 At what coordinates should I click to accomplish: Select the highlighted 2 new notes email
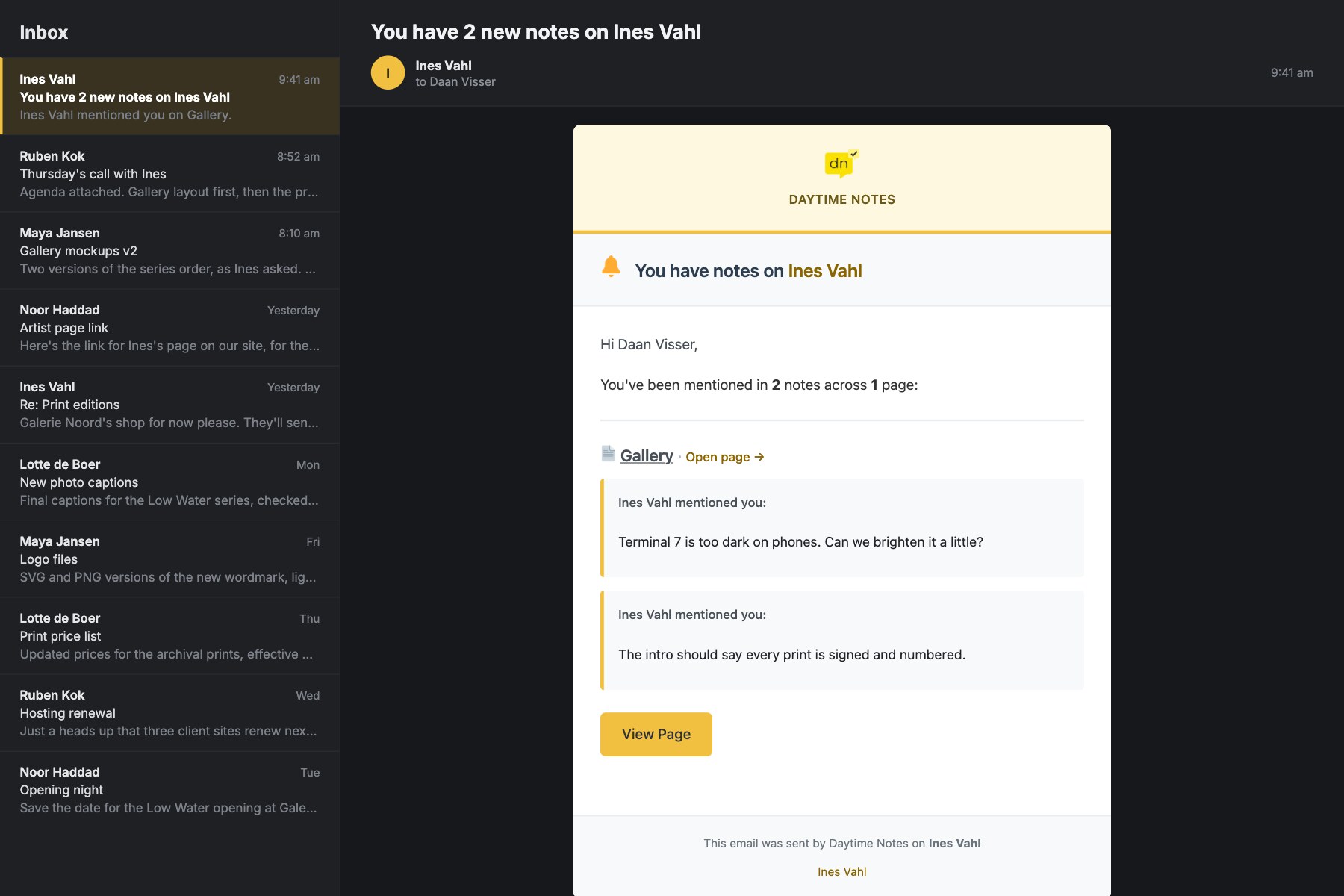coord(169,96)
